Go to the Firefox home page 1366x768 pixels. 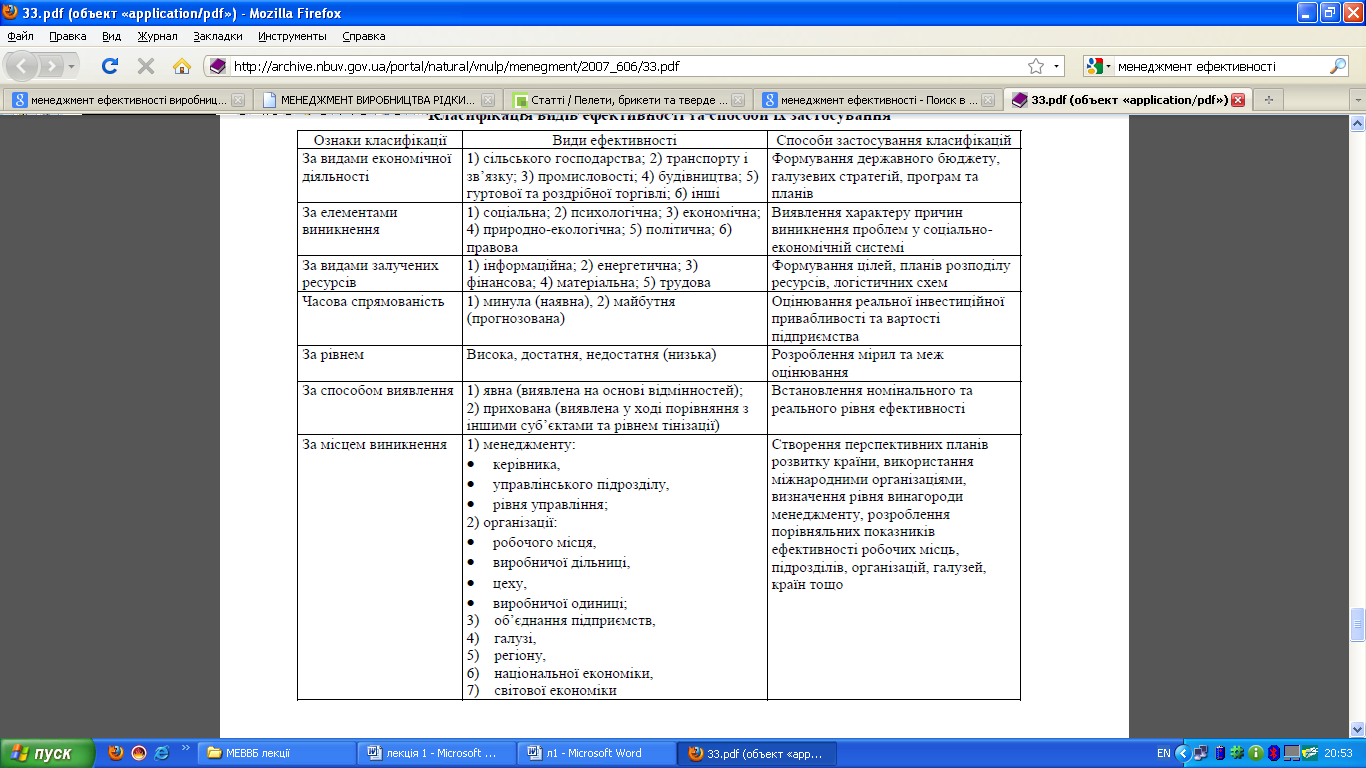coord(181,66)
